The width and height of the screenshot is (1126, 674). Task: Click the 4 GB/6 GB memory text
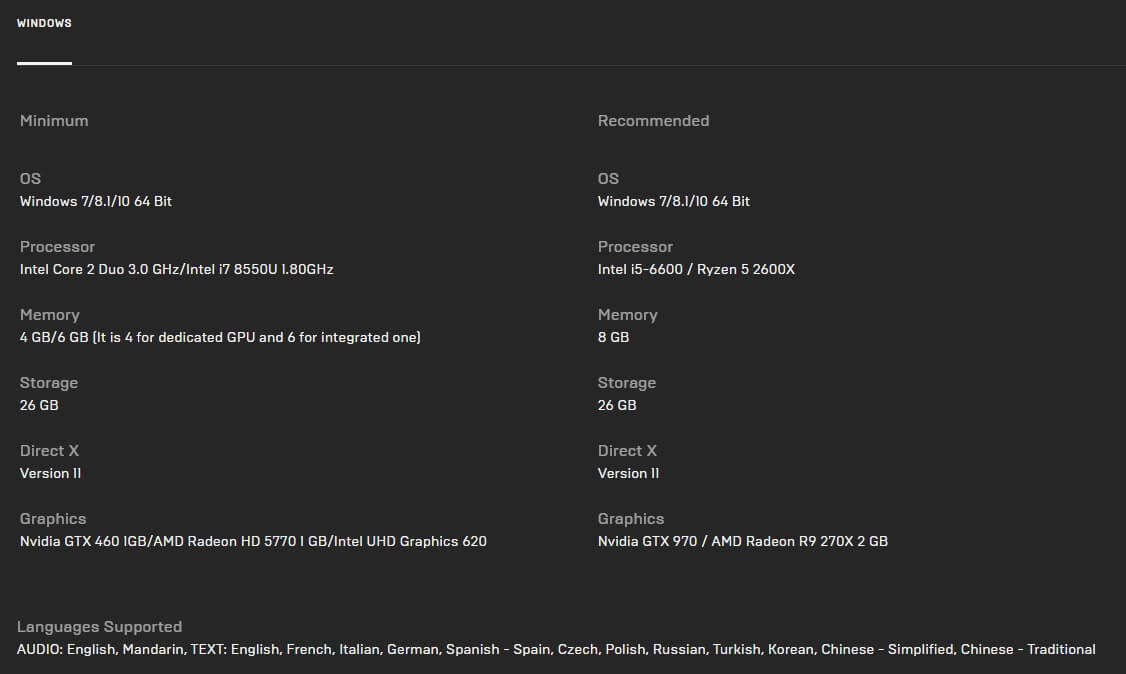point(220,337)
